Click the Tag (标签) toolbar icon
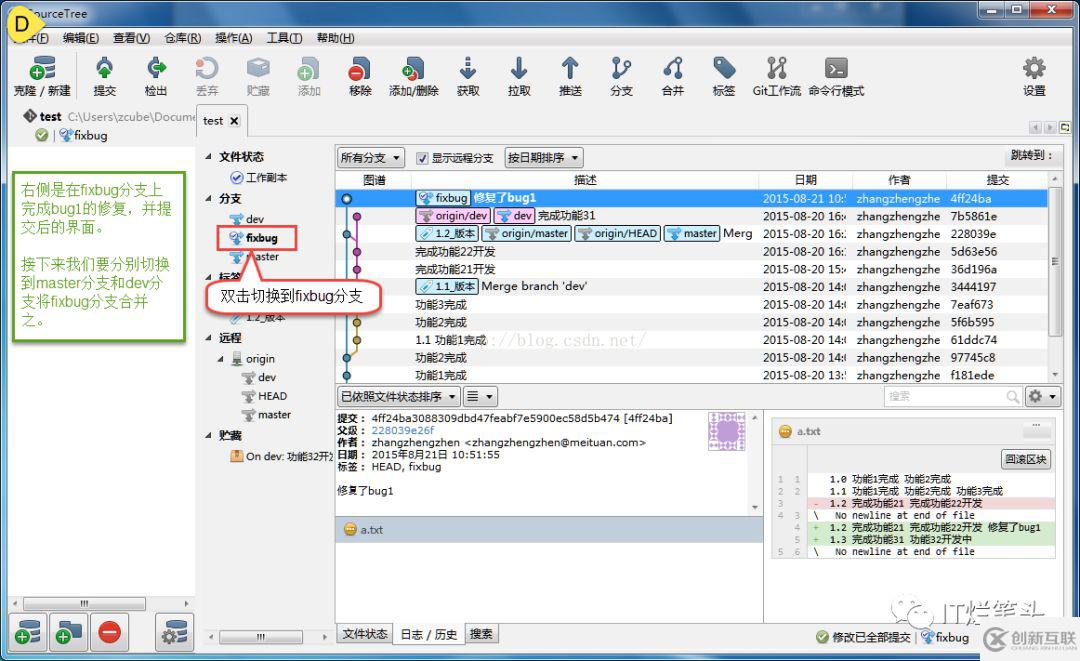Screen dimensions: 1080x661 (x=723, y=76)
